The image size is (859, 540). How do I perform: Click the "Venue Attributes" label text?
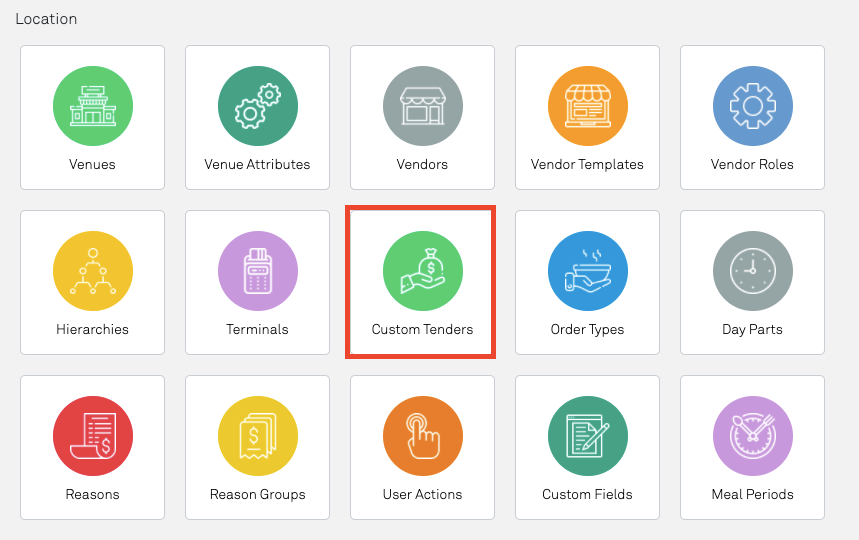[257, 164]
